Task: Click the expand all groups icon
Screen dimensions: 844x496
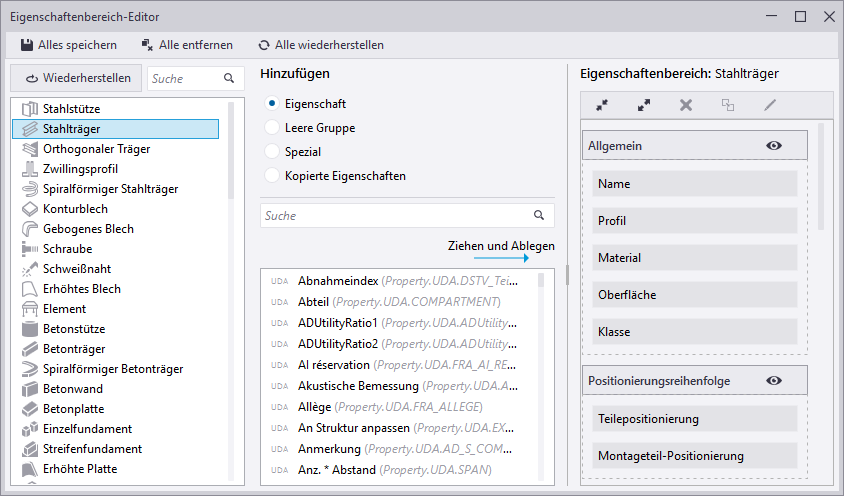Action: click(x=644, y=105)
